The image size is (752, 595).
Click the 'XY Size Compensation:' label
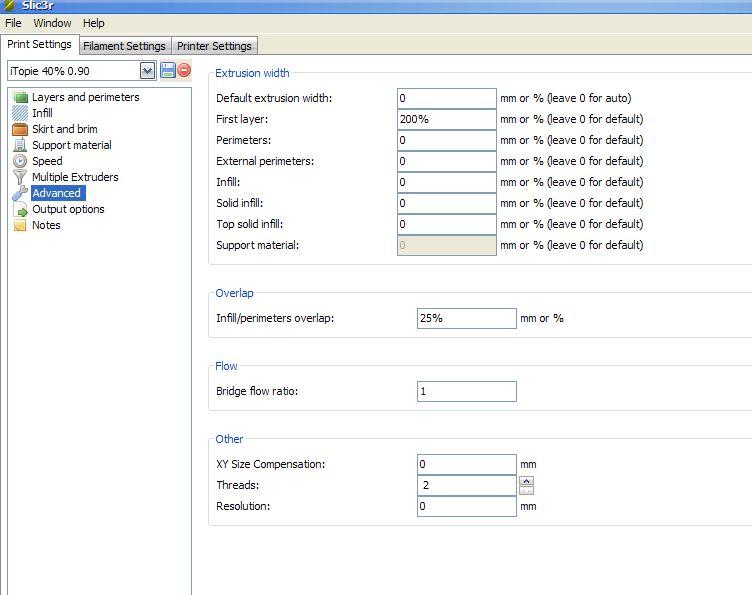(270, 464)
